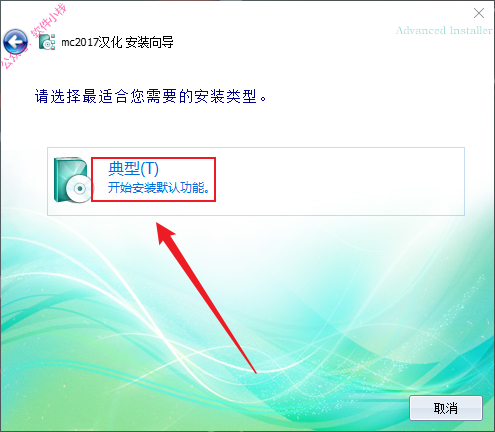Click the mc2017汉化 安装向导 title text
The image size is (495, 432).
coord(117,42)
